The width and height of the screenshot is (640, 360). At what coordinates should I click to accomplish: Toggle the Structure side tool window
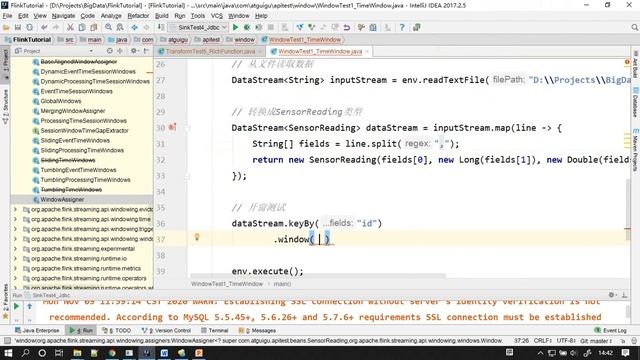(5, 107)
